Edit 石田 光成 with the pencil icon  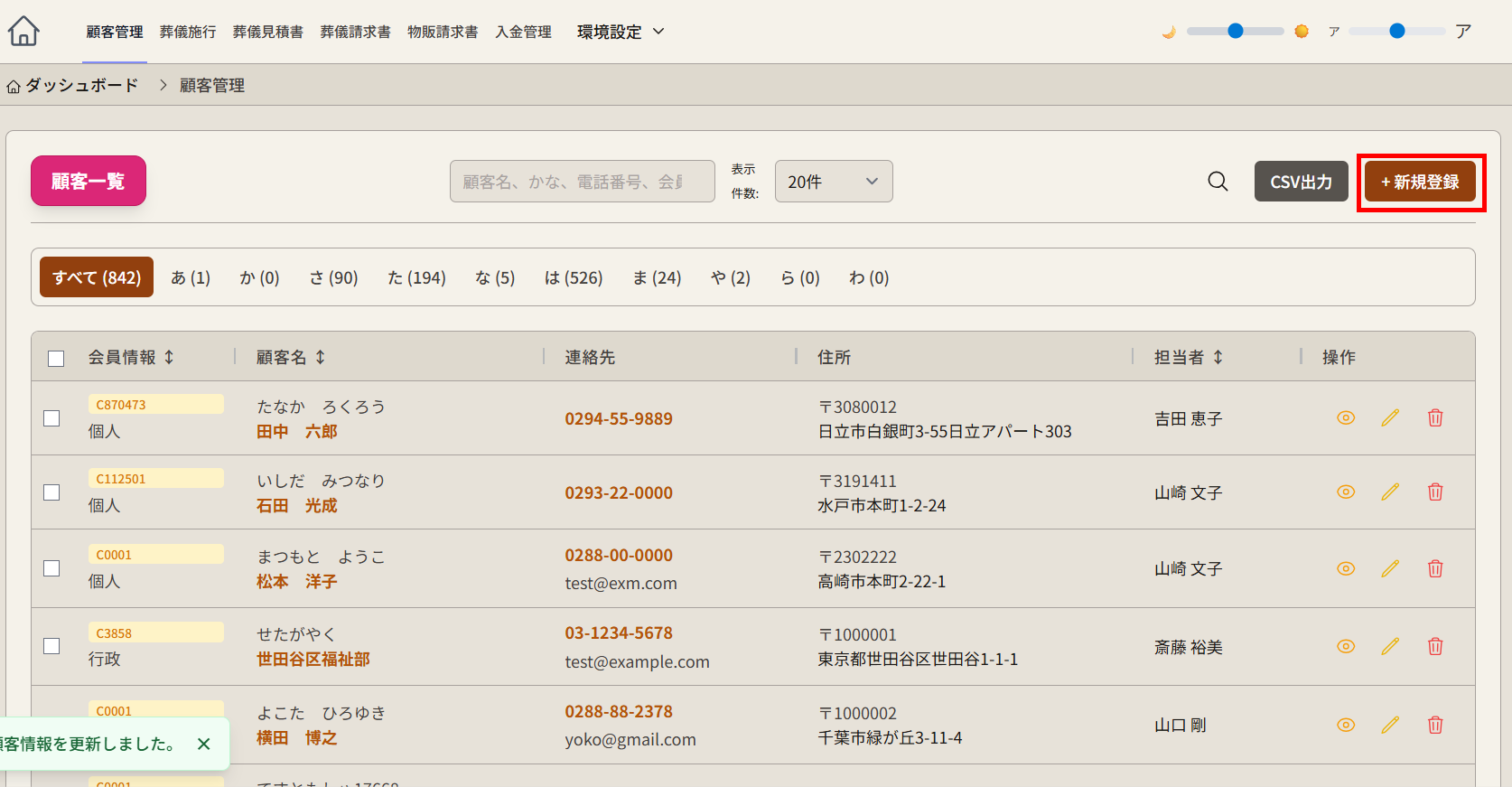click(1390, 492)
